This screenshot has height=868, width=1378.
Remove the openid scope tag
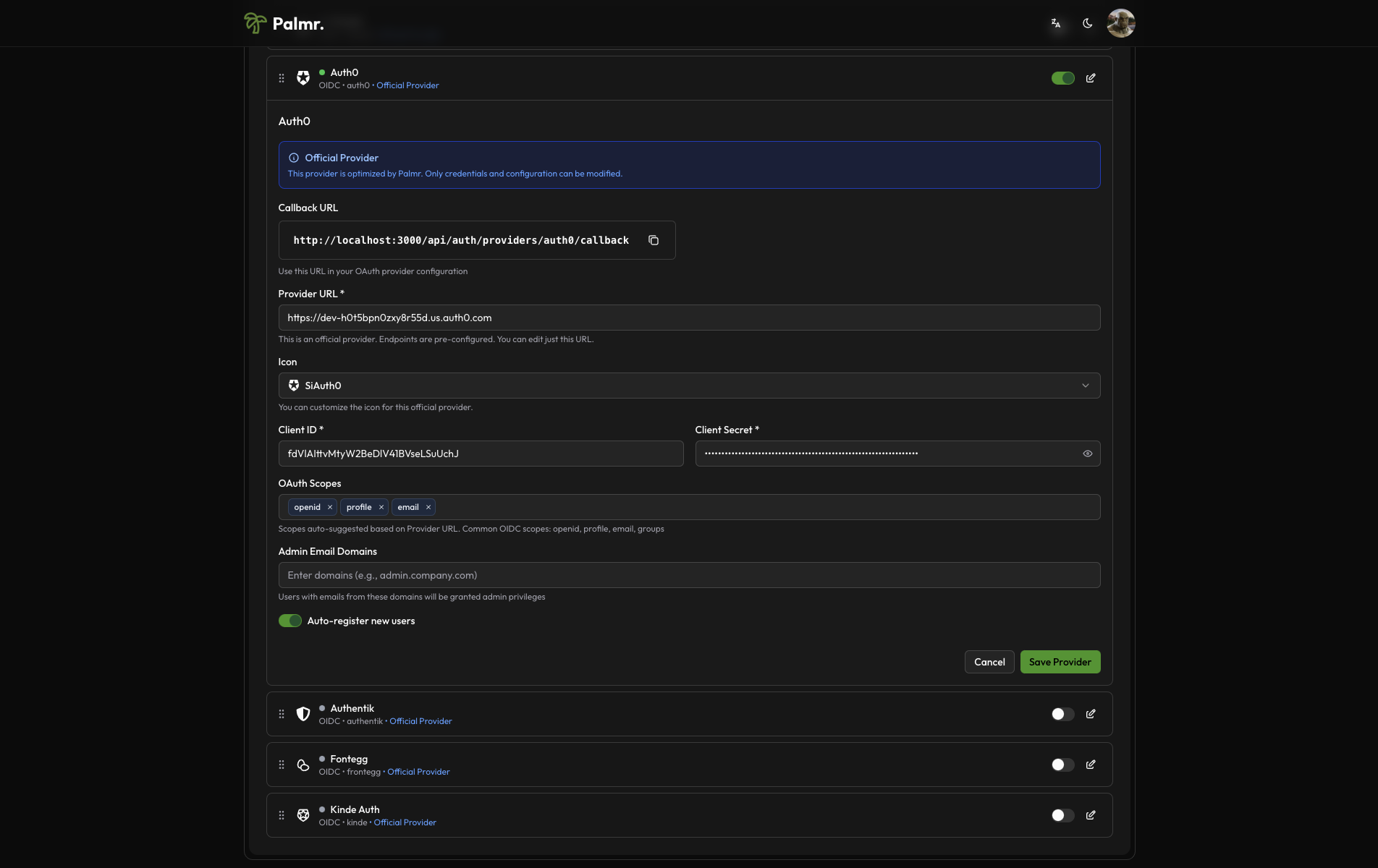(x=330, y=507)
